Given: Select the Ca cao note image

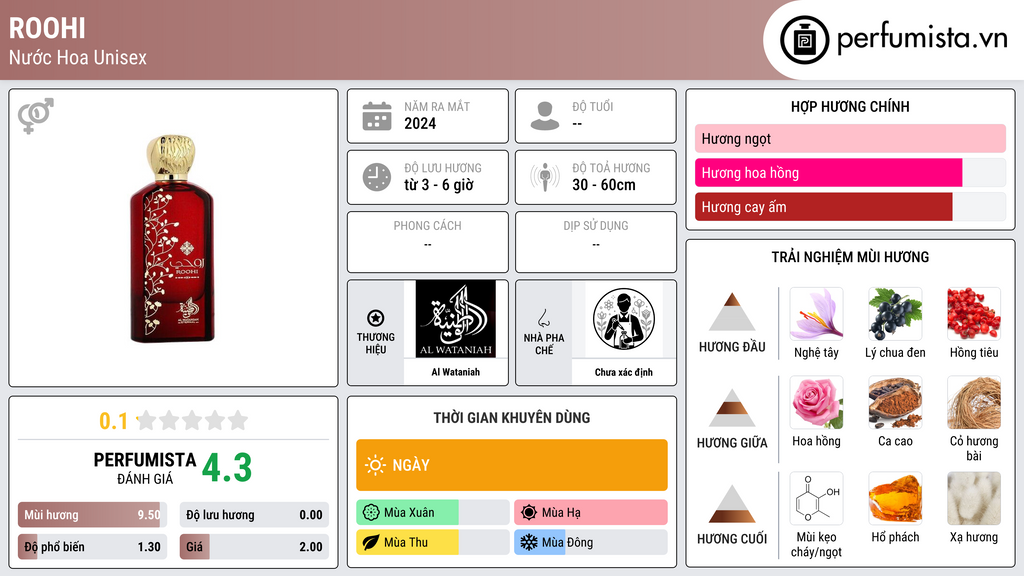Looking at the screenshot, I should pos(895,402).
